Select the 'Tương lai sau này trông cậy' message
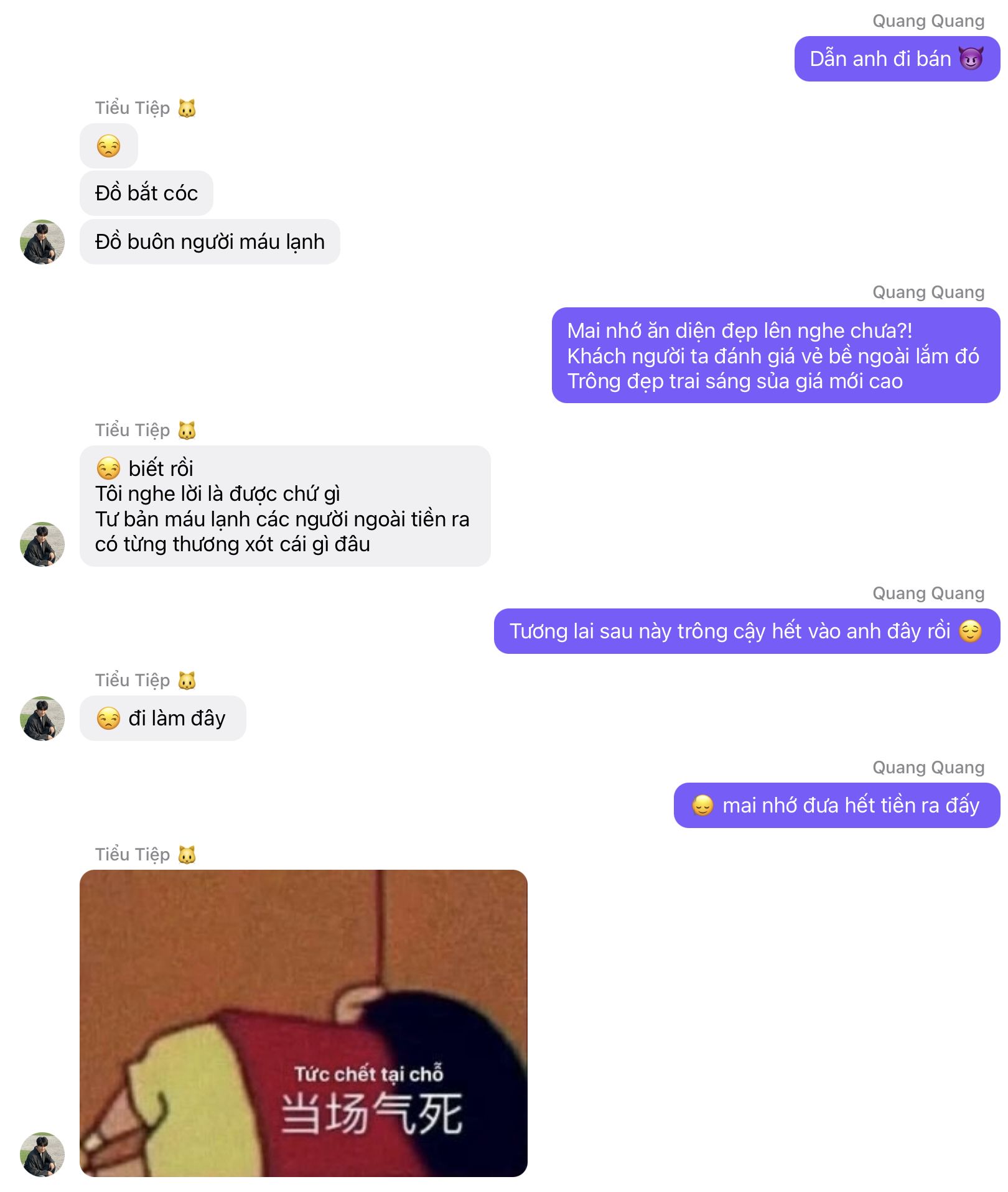Image resolution: width=1008 pixels, height=1192 pixels. [747, 631]
